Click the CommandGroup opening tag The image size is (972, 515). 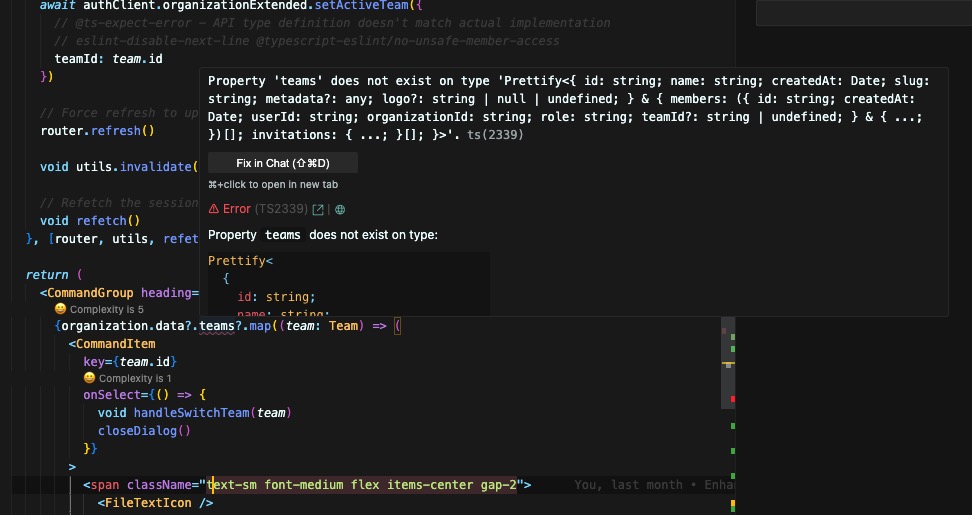87,293
